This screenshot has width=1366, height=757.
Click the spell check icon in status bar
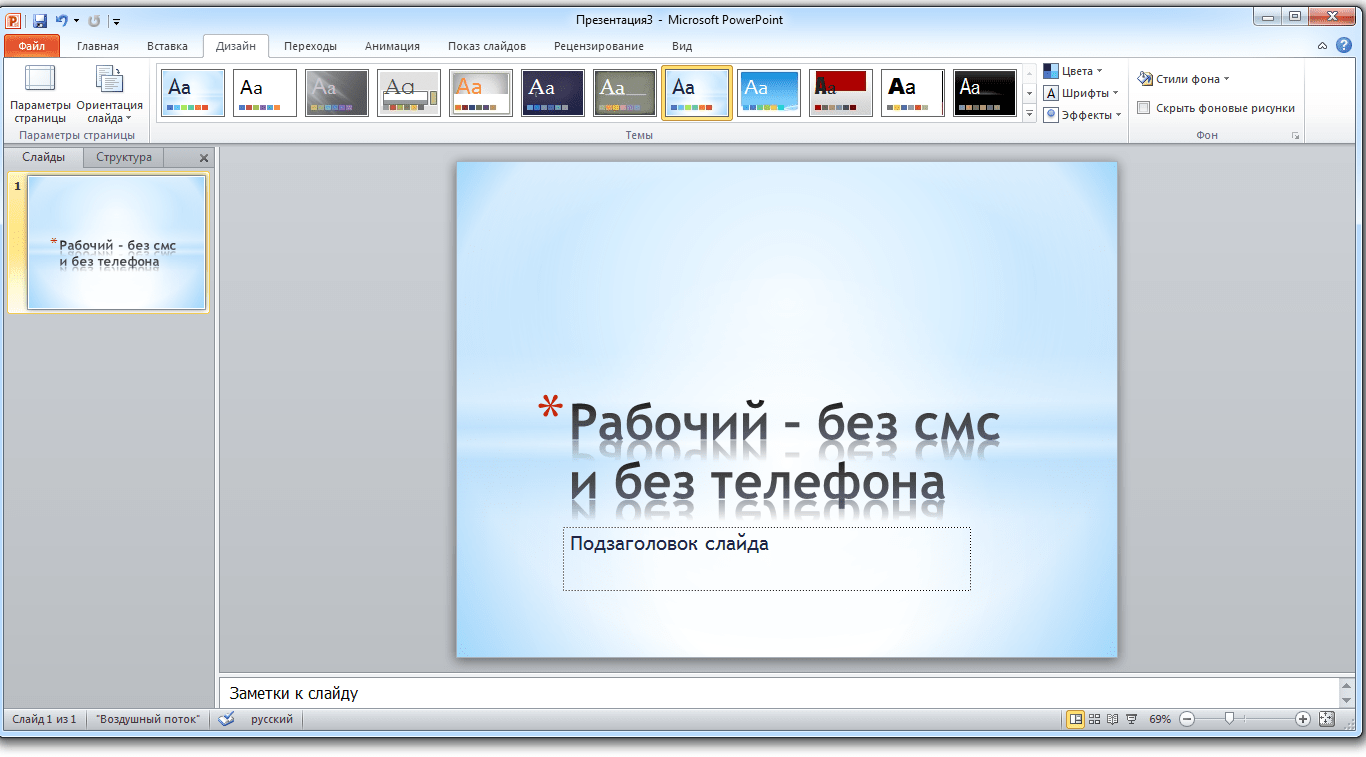(226, 719)
